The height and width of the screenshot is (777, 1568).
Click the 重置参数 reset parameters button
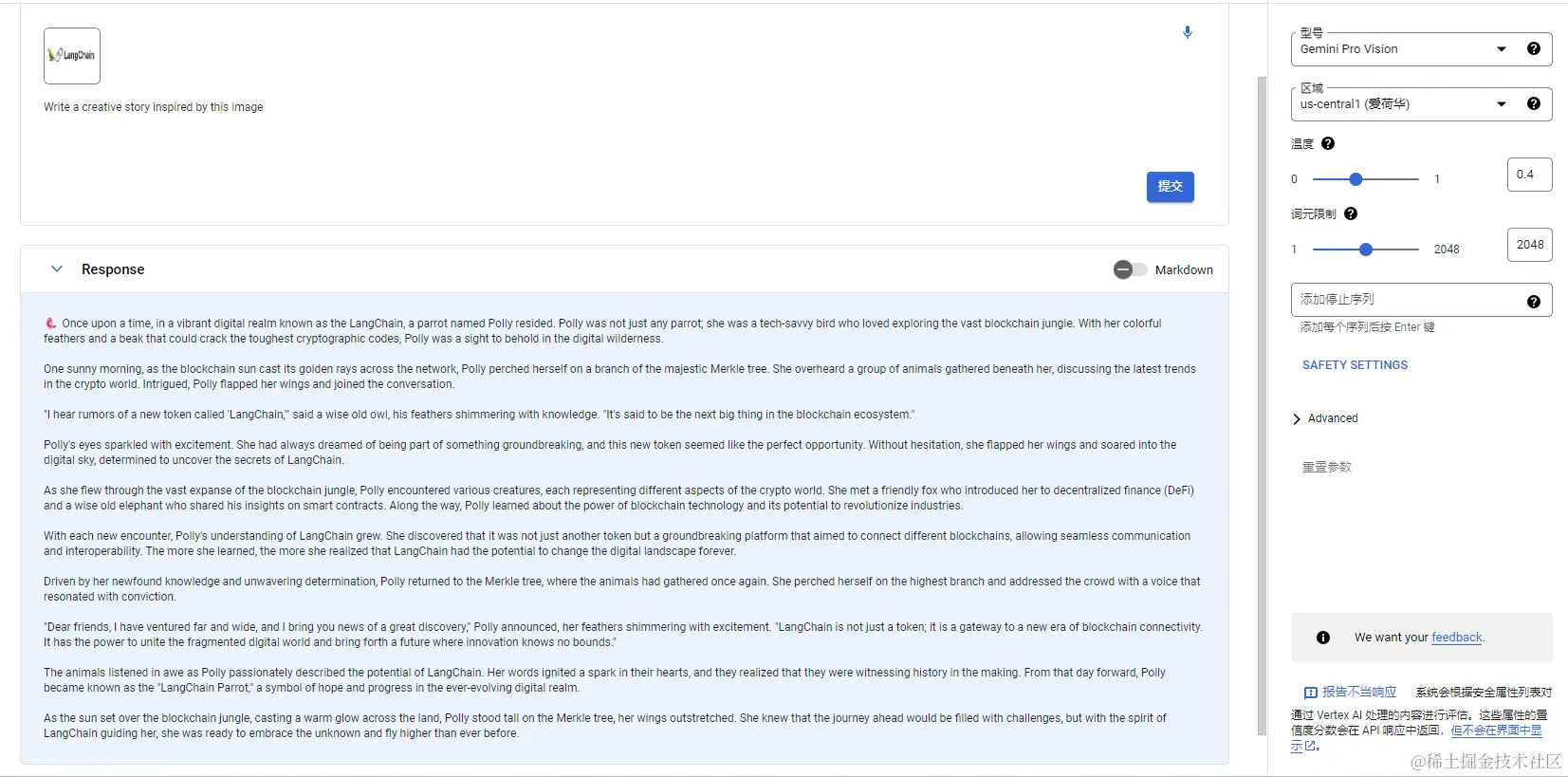pos(1326,467)
